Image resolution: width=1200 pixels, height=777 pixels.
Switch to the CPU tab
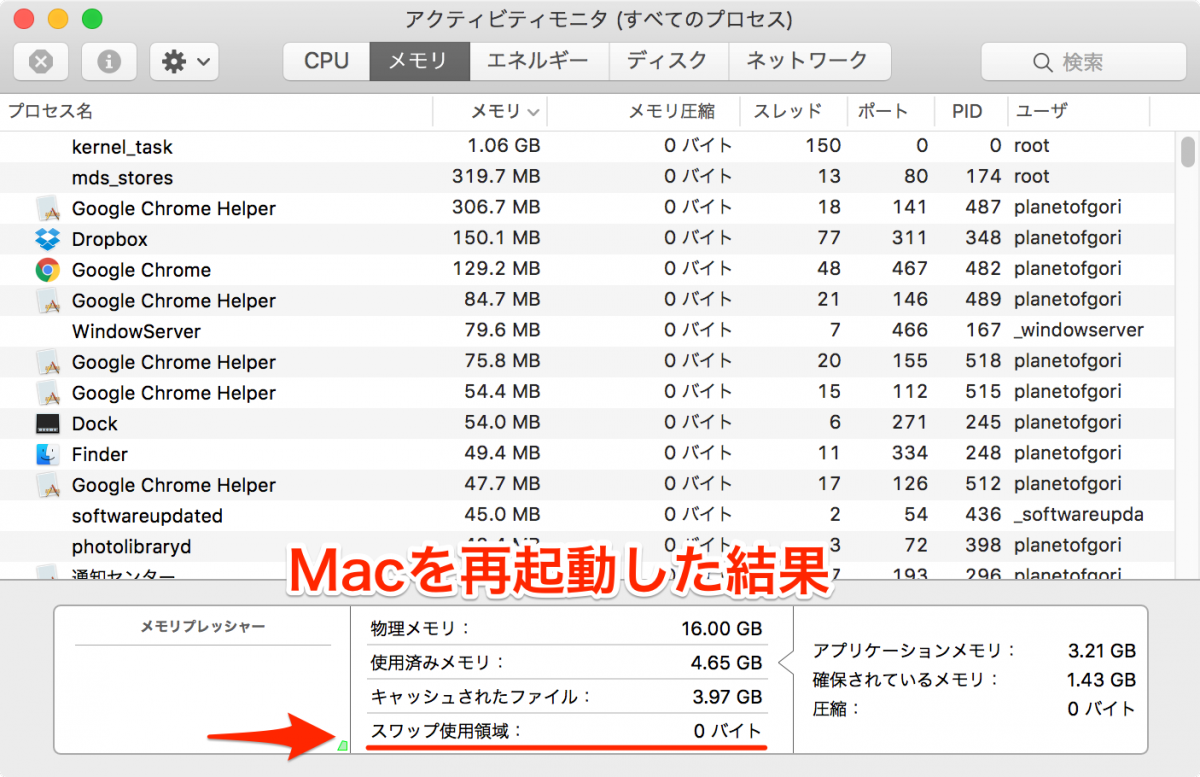coord(325,61)
